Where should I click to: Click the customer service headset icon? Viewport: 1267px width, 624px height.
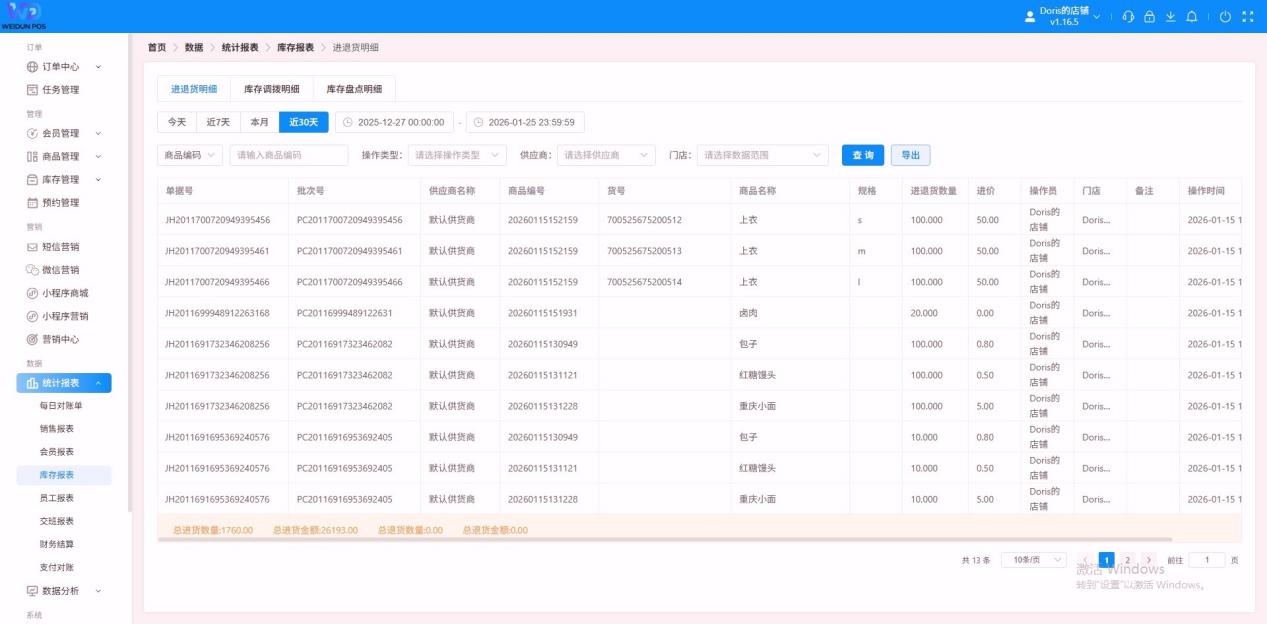point(1128,17)
